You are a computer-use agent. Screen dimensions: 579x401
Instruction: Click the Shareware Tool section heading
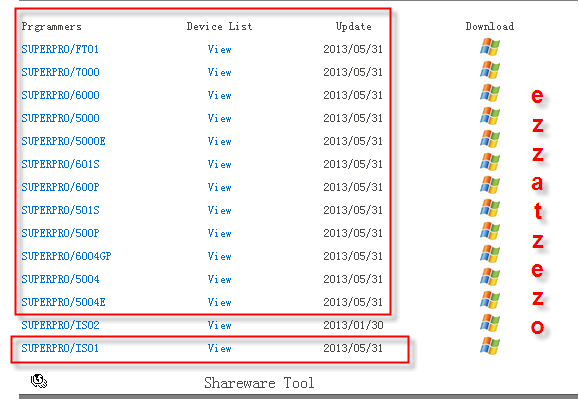click(259, 383)
